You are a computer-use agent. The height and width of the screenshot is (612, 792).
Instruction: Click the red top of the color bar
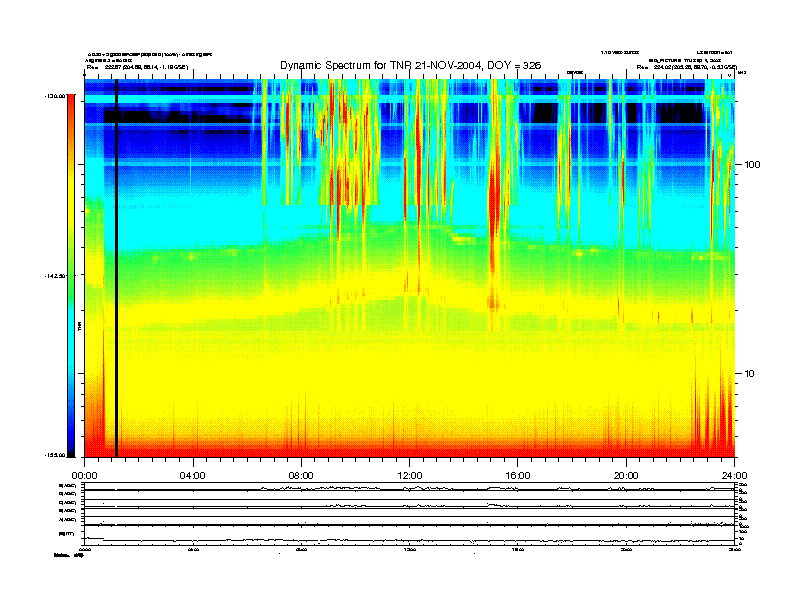coord(71,99)
